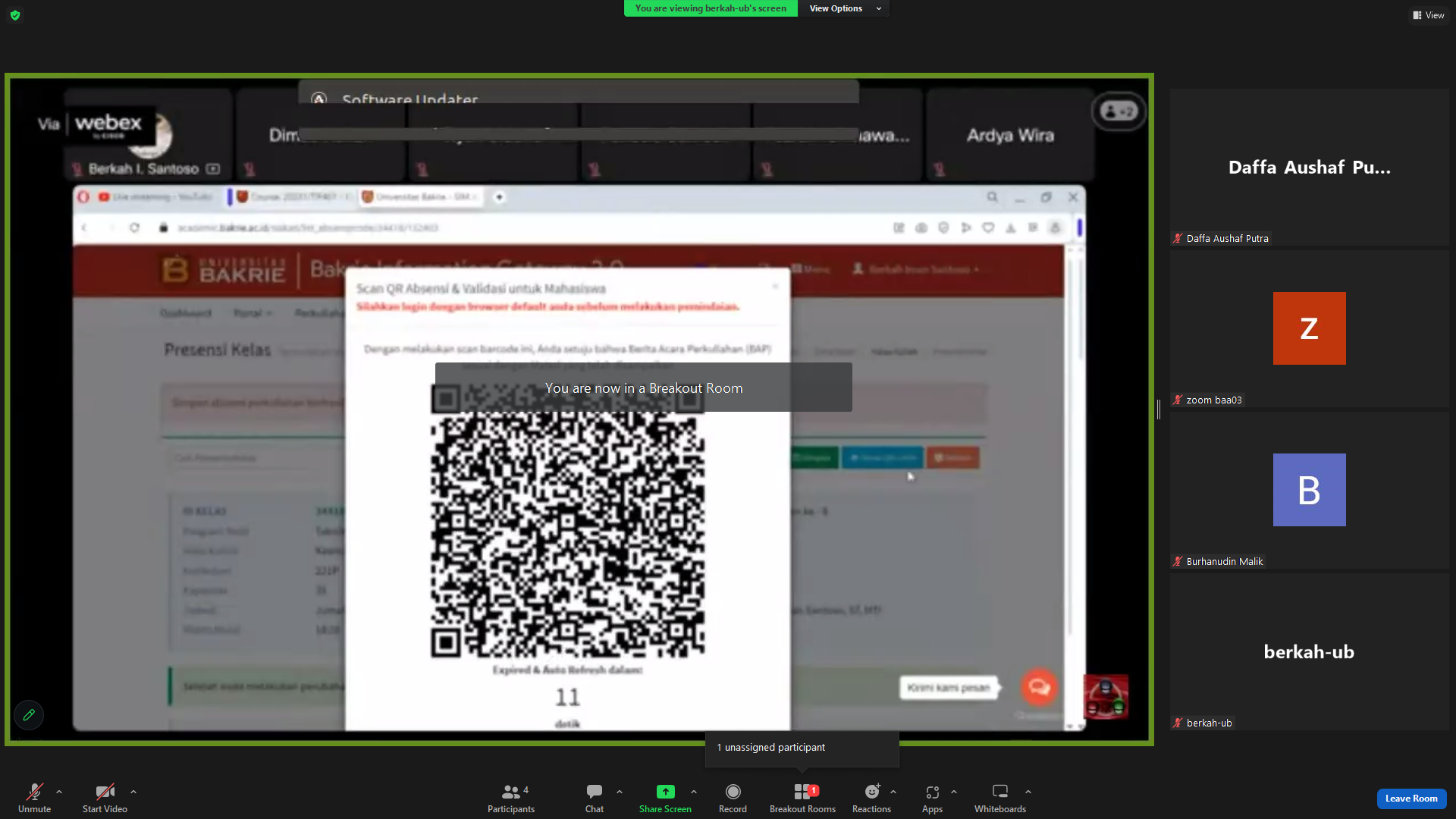The width and height of the screenshot is (1456, 819).
Task: Click the green Share Screen button
Action: pos(665,798)
